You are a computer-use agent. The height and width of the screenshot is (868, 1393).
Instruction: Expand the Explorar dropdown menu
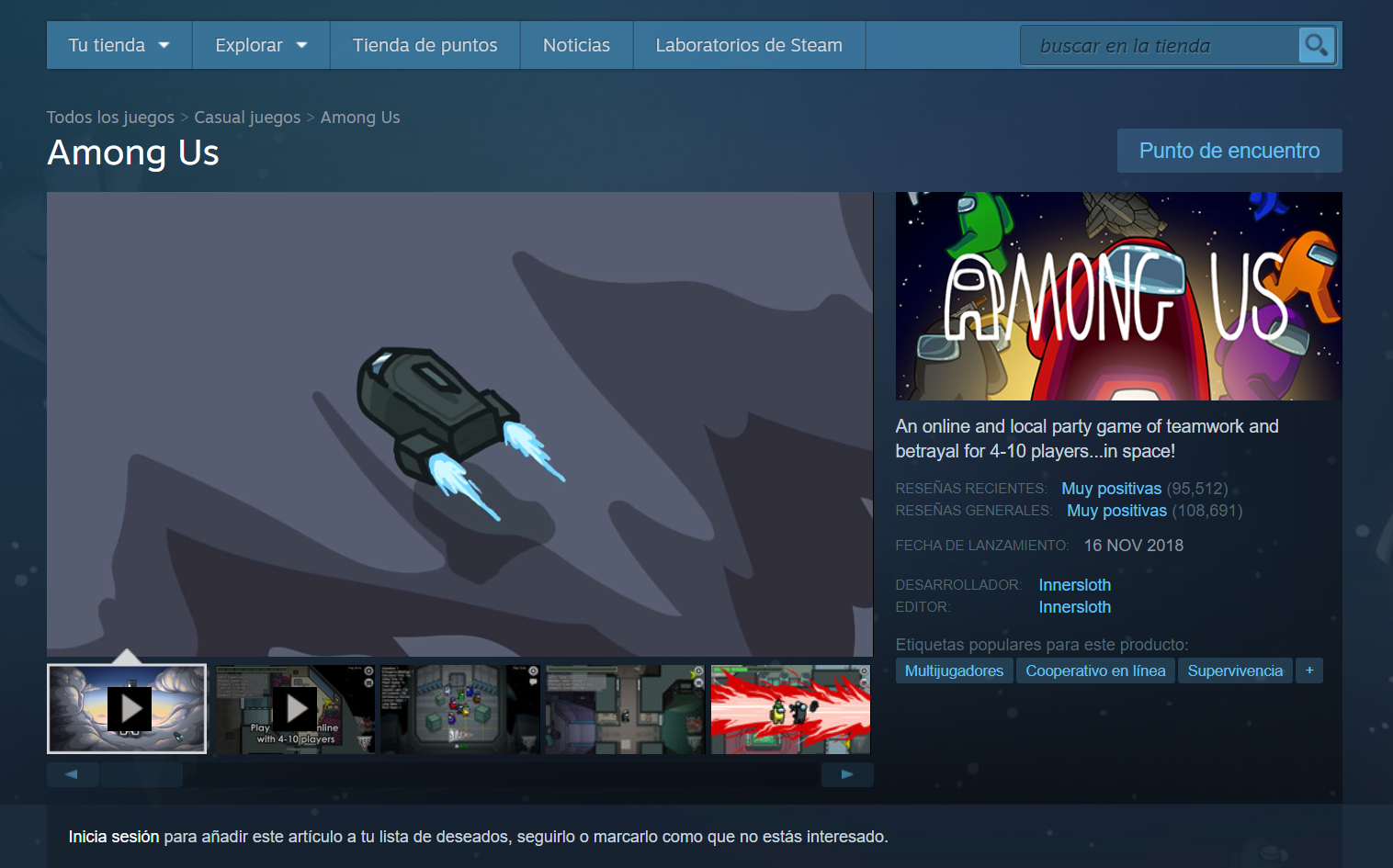click(260, 45)
